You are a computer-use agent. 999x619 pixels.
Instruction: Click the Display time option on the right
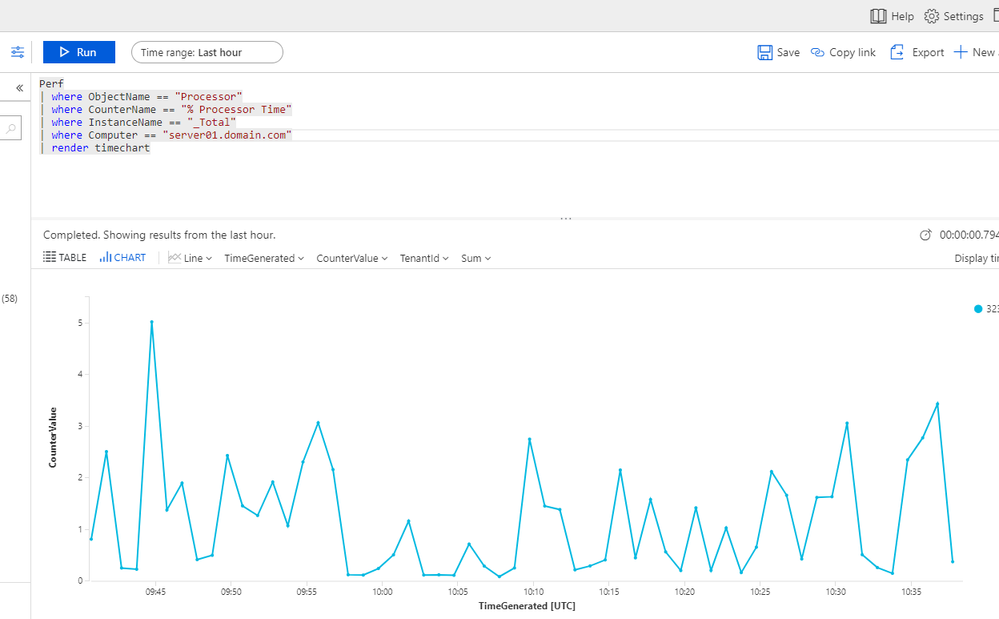click(975, 257)
